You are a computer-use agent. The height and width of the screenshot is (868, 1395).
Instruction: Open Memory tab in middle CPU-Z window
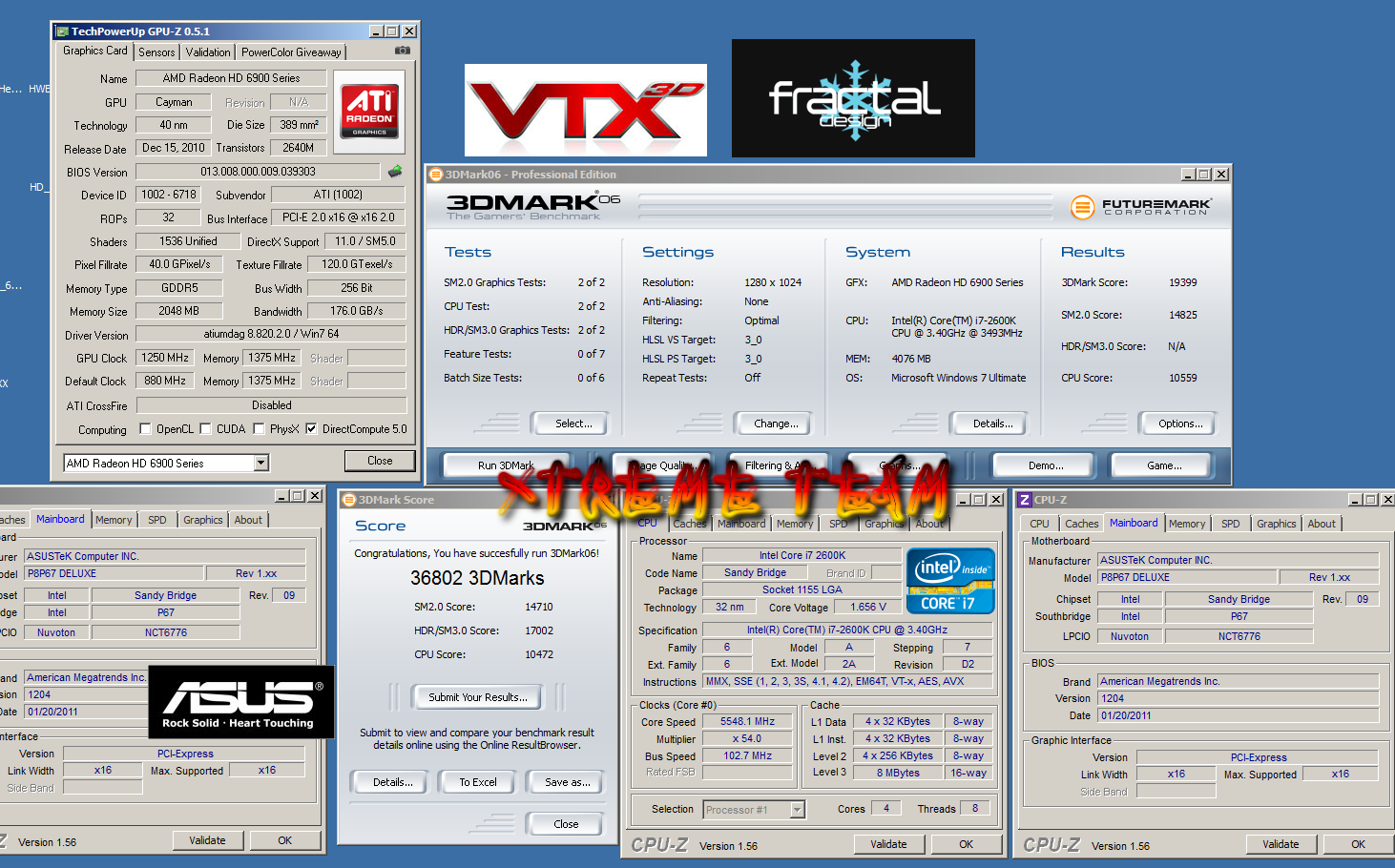[x=795, y=524]
